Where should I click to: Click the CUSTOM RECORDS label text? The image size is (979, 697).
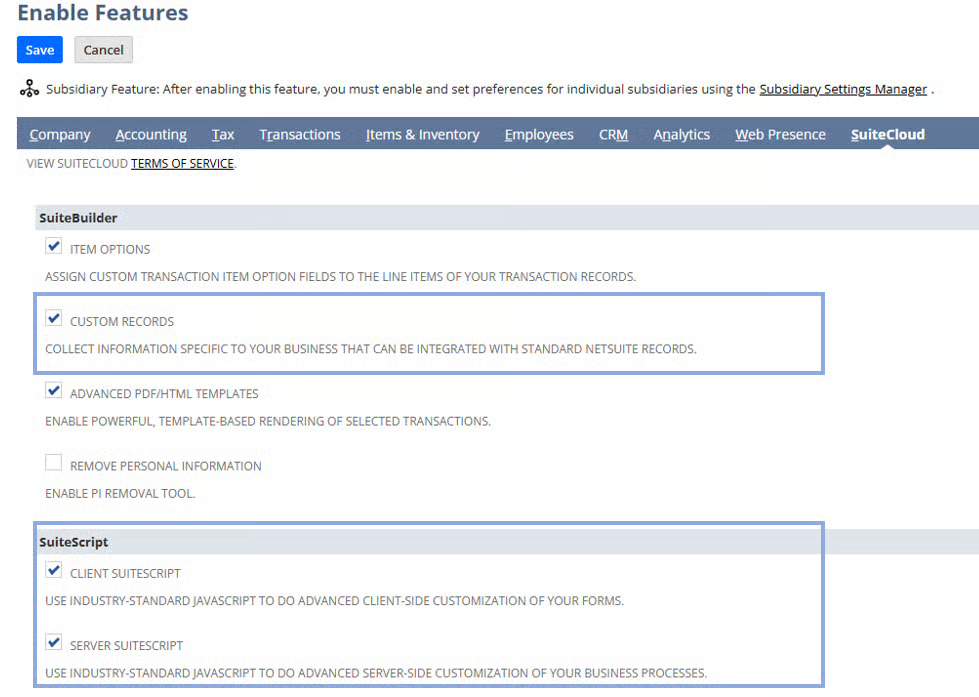[x=122, y=322]
